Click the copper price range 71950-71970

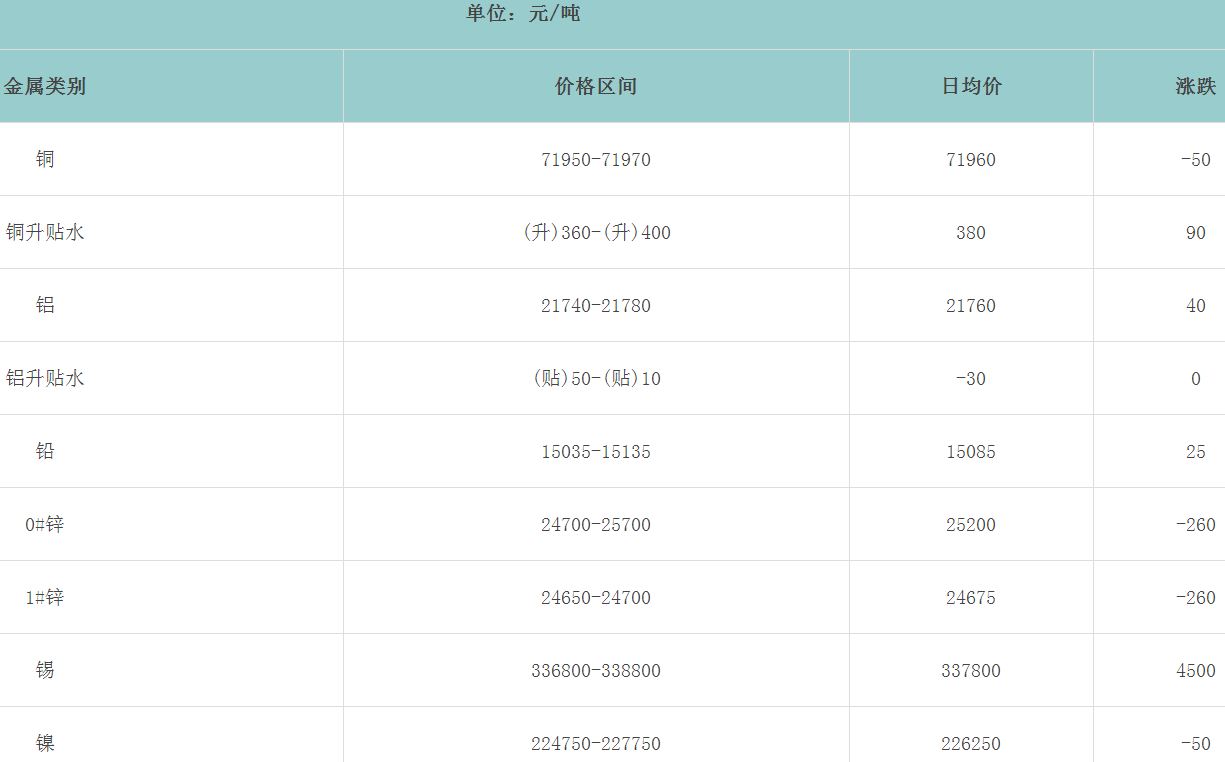point(596,160)
